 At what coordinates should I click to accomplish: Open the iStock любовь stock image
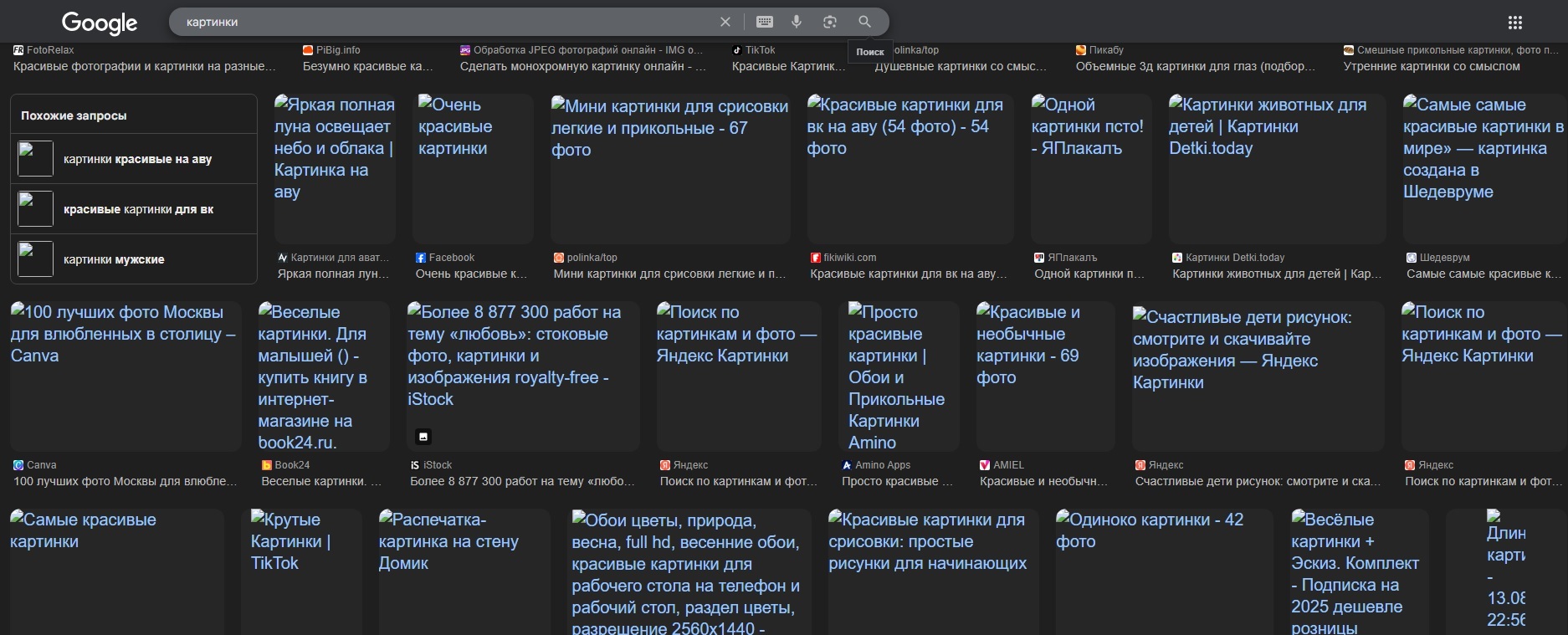tap(523, 376)
